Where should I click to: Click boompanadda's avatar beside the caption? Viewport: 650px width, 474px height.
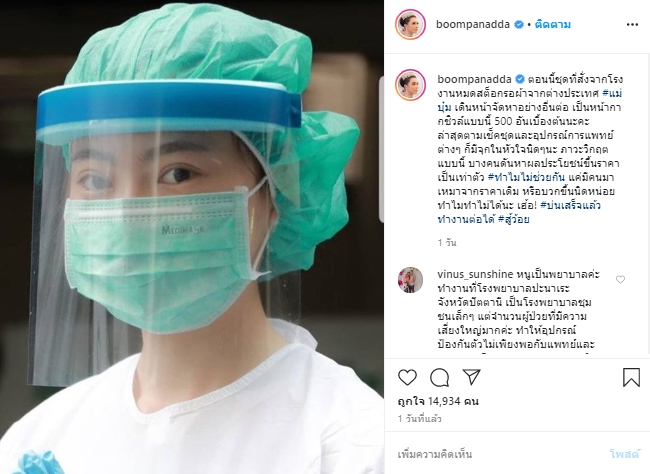point(410,85)
